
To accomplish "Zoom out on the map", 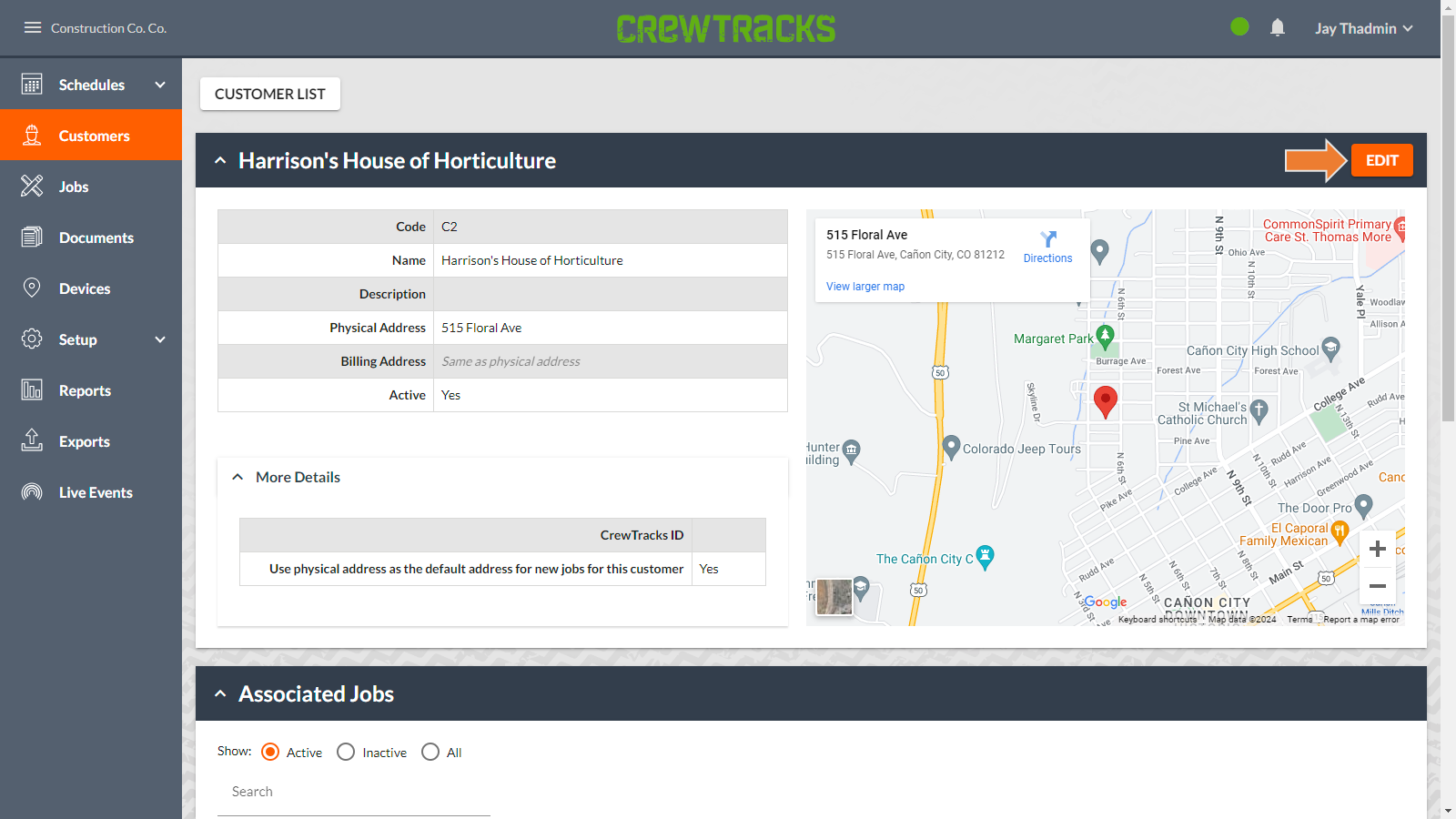I will point(1378,586).
